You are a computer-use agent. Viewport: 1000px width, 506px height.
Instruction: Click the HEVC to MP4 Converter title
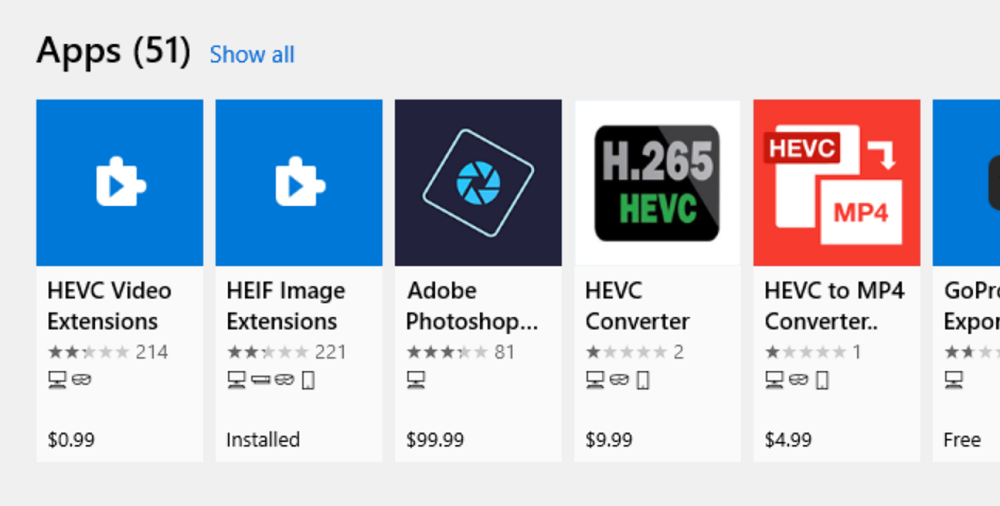click(x=834, y=306)
